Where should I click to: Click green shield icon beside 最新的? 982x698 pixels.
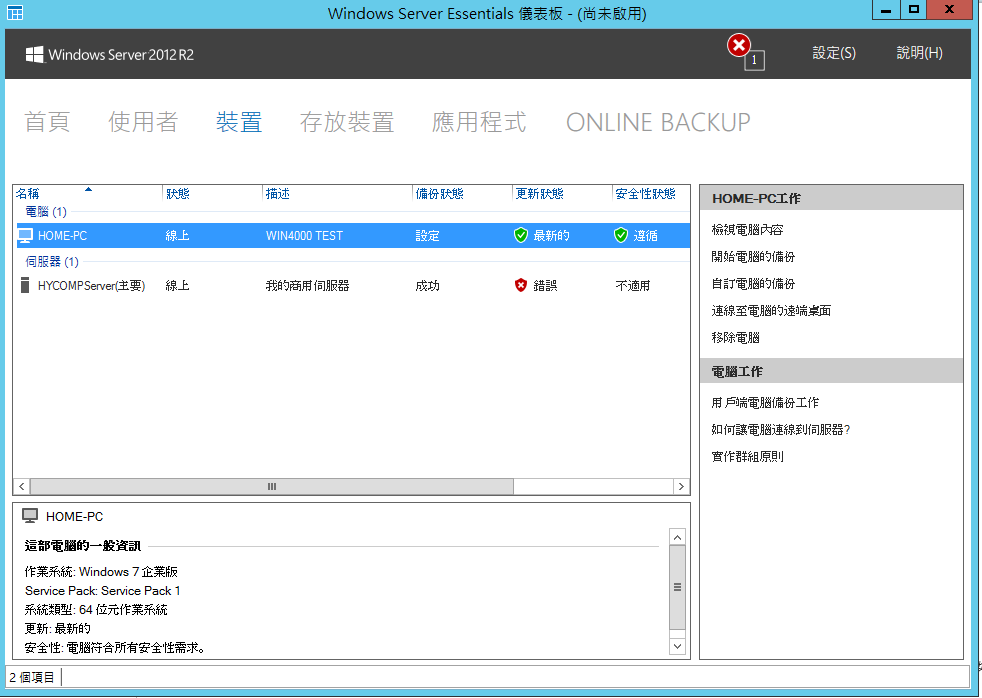pyautogui.click(x=520, y=235)
